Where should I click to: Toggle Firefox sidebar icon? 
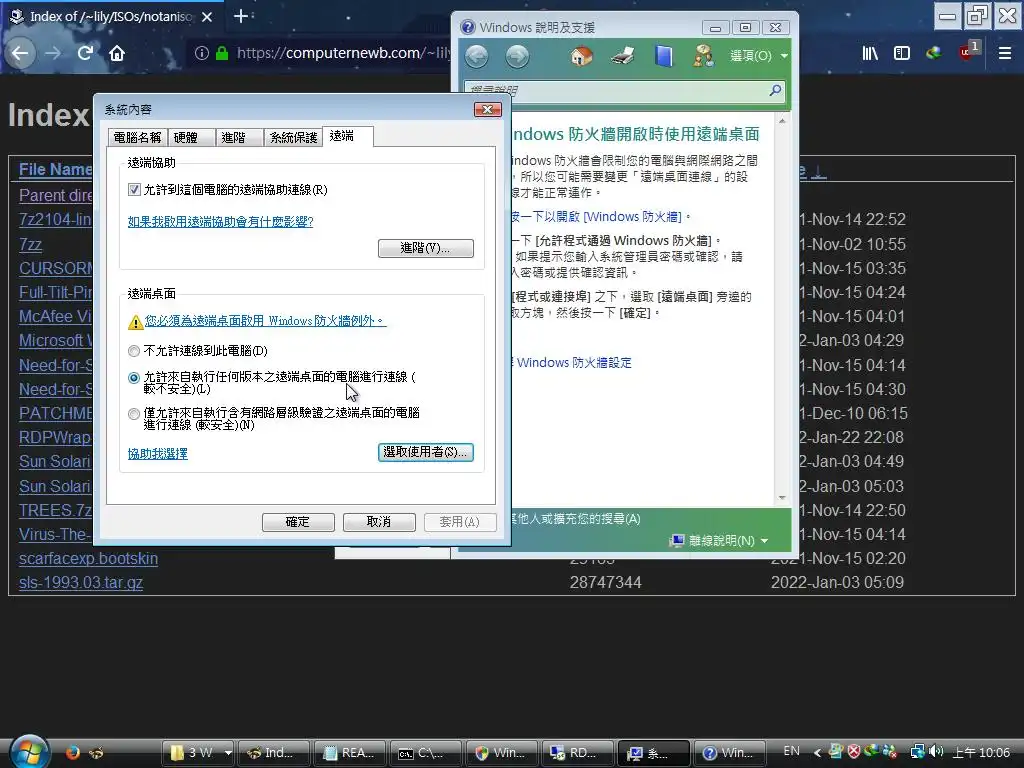point(902,53)
